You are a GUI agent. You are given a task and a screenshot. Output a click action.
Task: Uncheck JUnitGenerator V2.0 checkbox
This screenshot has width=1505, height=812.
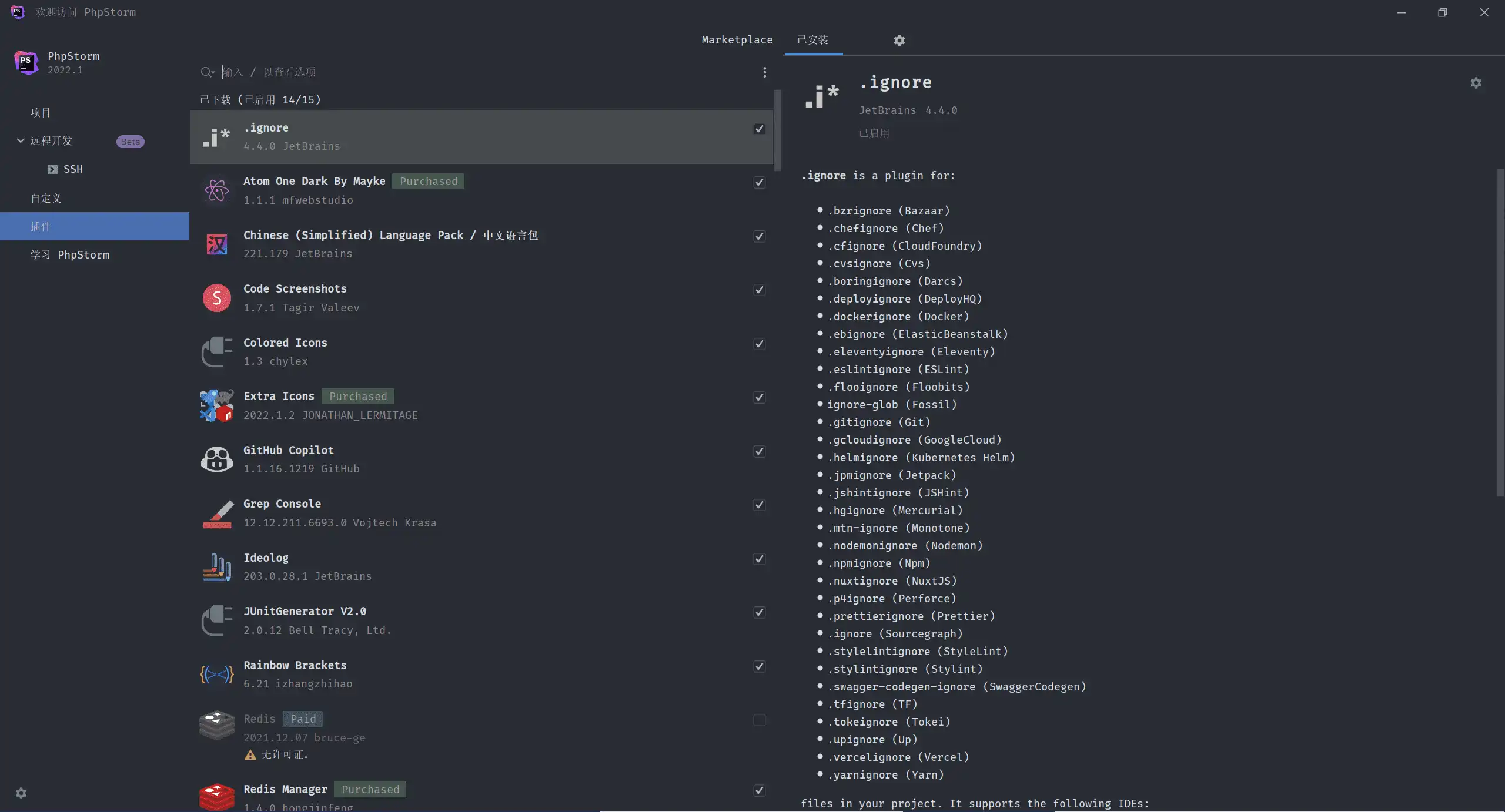click(x=760, y=612)
